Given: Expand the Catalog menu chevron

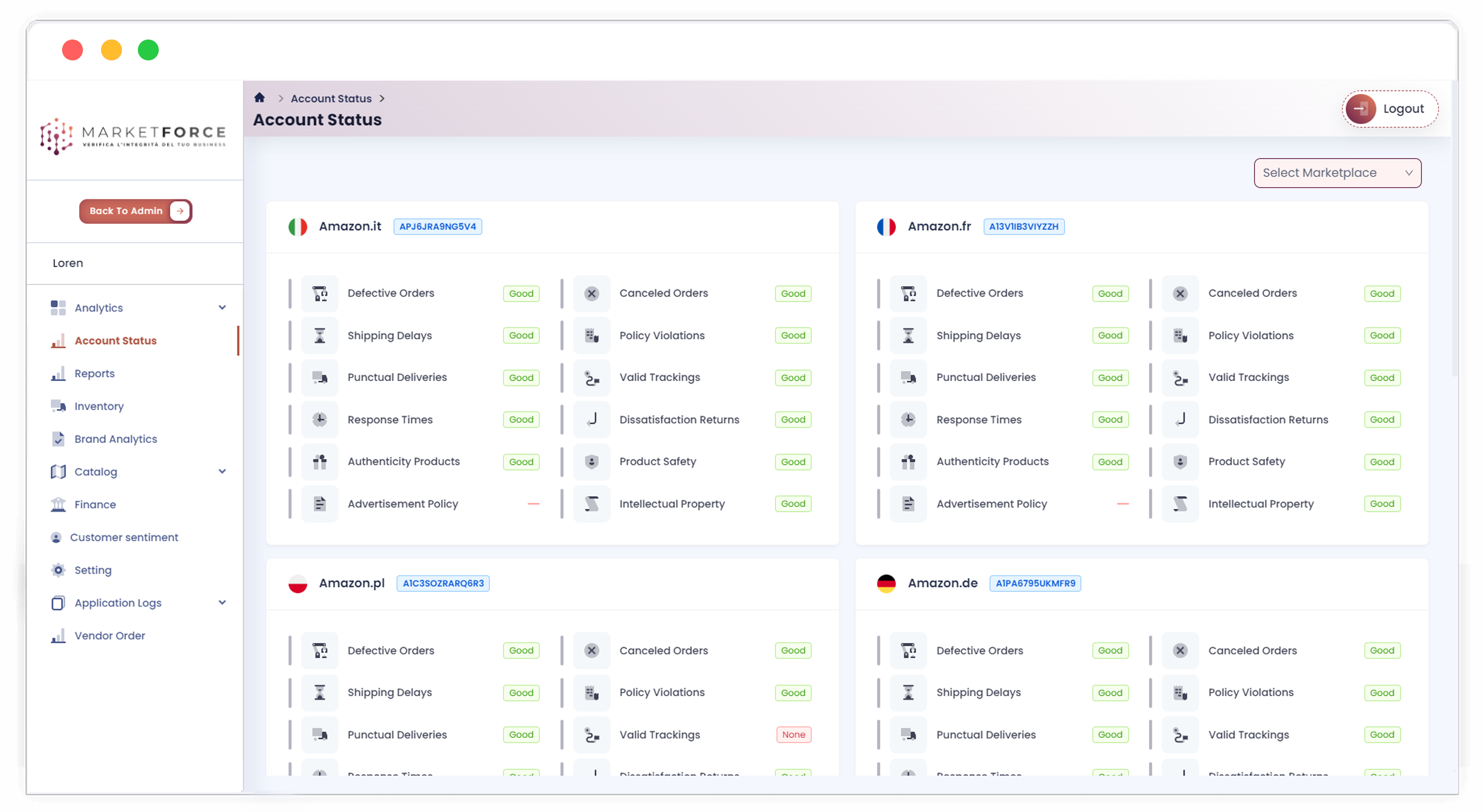Looking at the screenshot, I should 222,472.
